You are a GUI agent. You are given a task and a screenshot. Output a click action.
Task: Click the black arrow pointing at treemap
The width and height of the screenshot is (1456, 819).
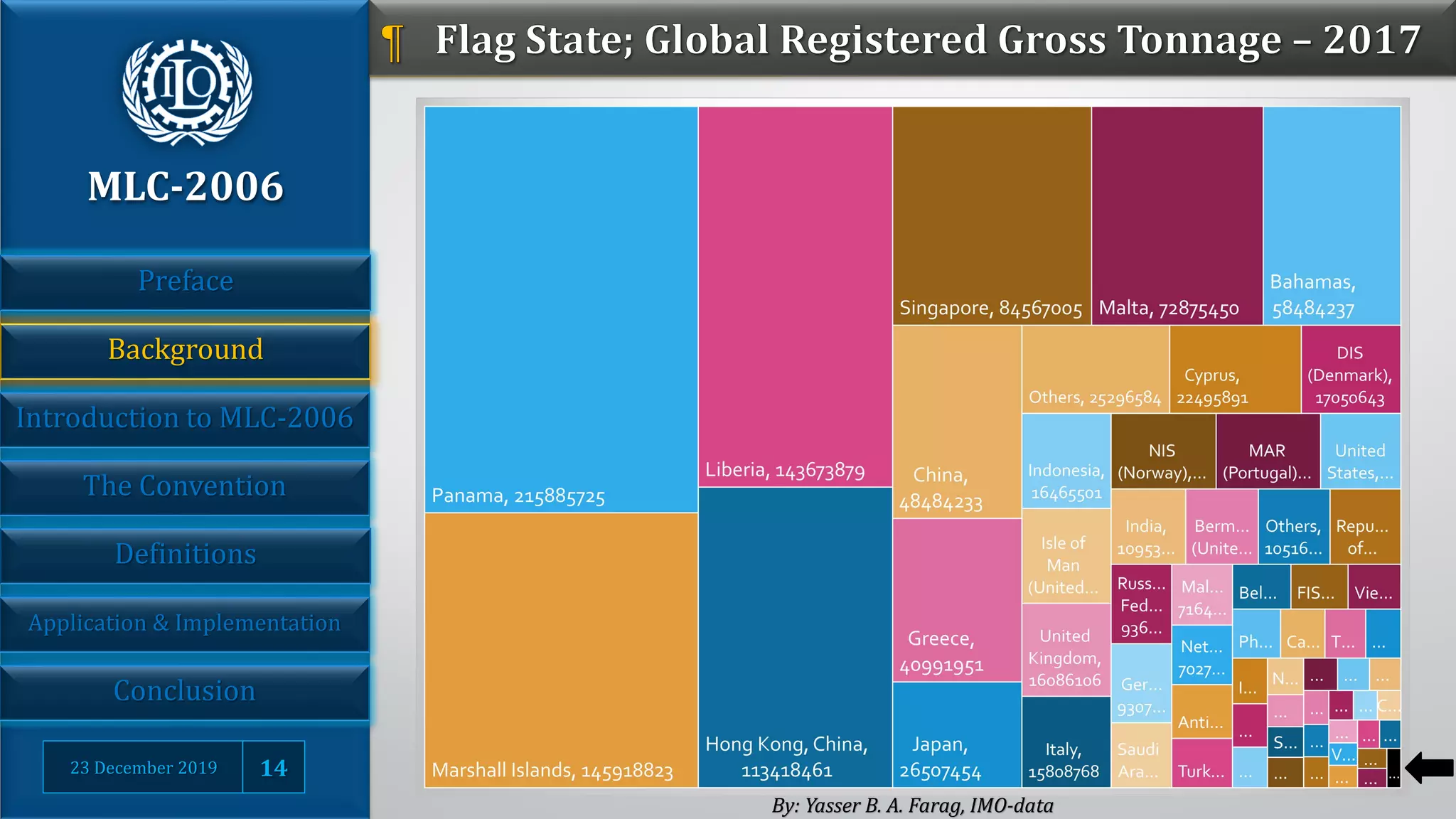[1430, 768]
